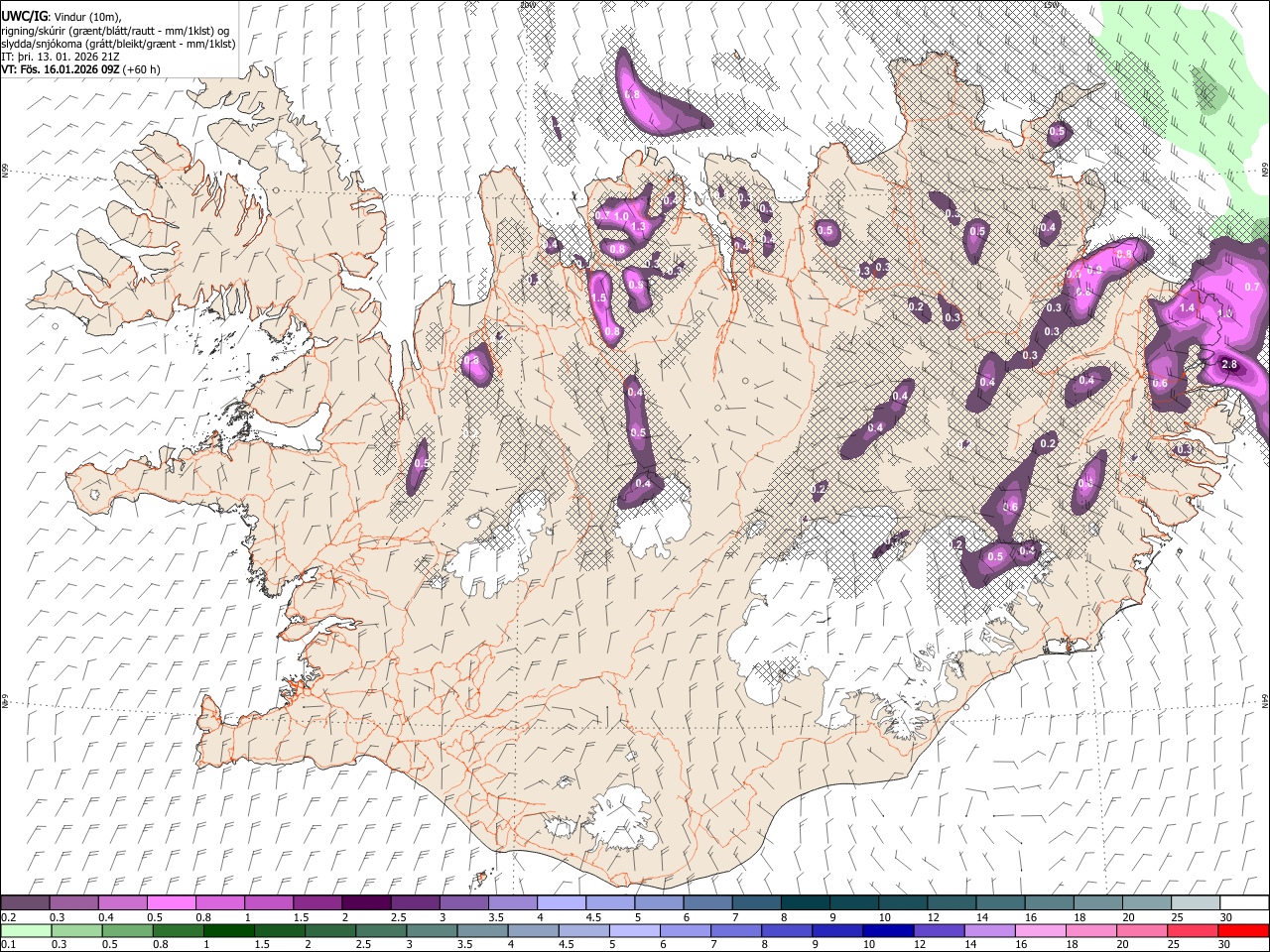Pick the white upper legend swatch at 30
The height and width of the screenshot is (952, 1270).
pos(1243,903)
